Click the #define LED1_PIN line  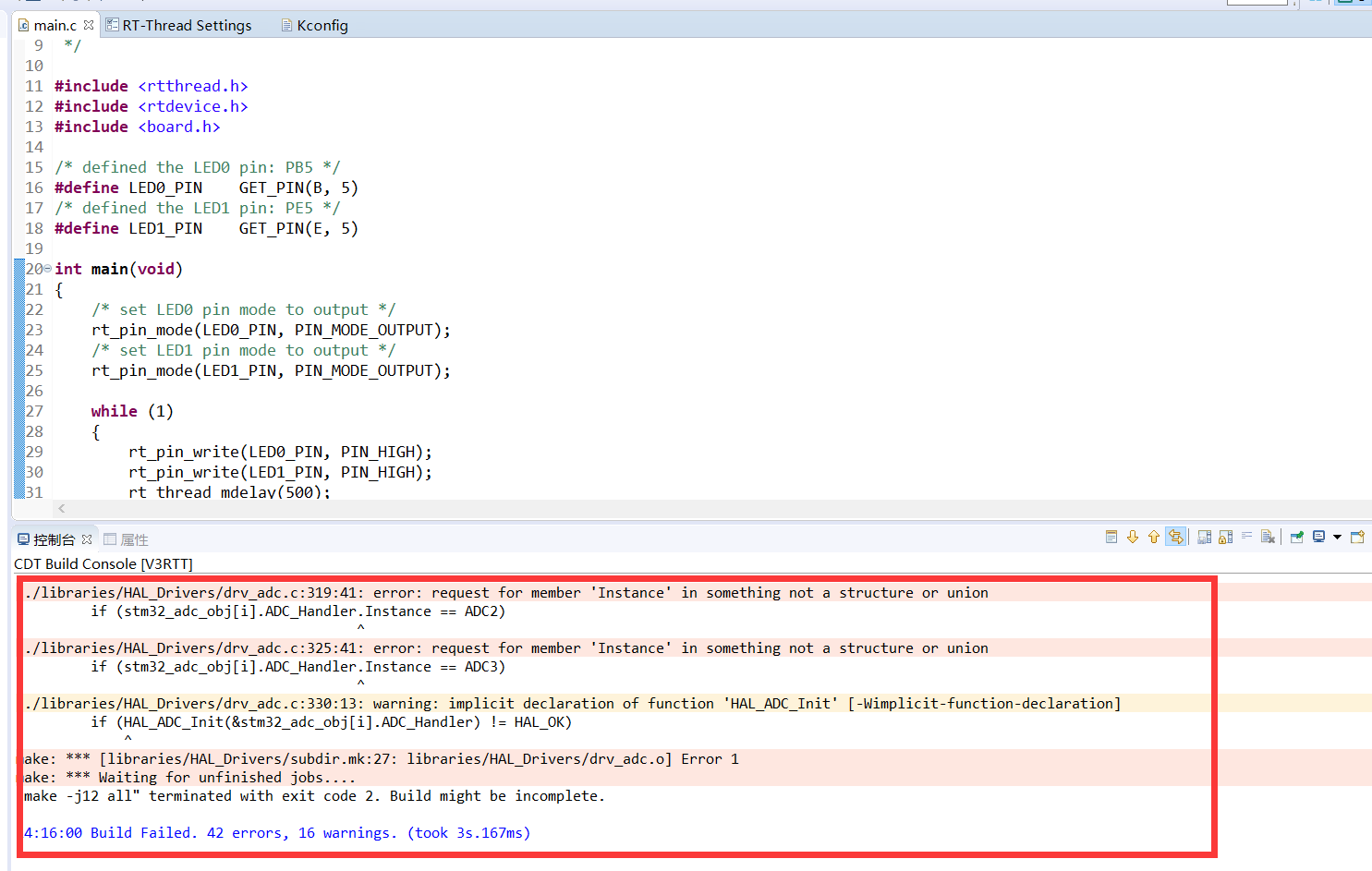tap(206, 228)
